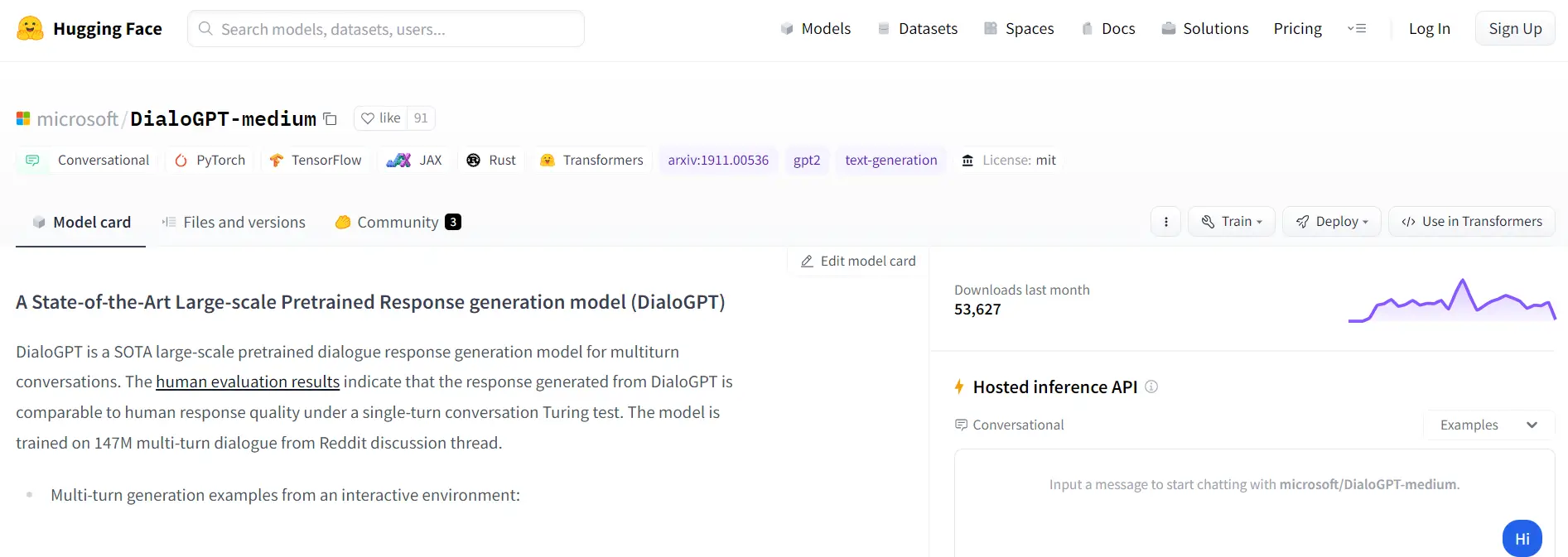This screenshot has height=557, width=1568.
Task: Click the lightning bolt inference icon
Action: coord(959,387)
